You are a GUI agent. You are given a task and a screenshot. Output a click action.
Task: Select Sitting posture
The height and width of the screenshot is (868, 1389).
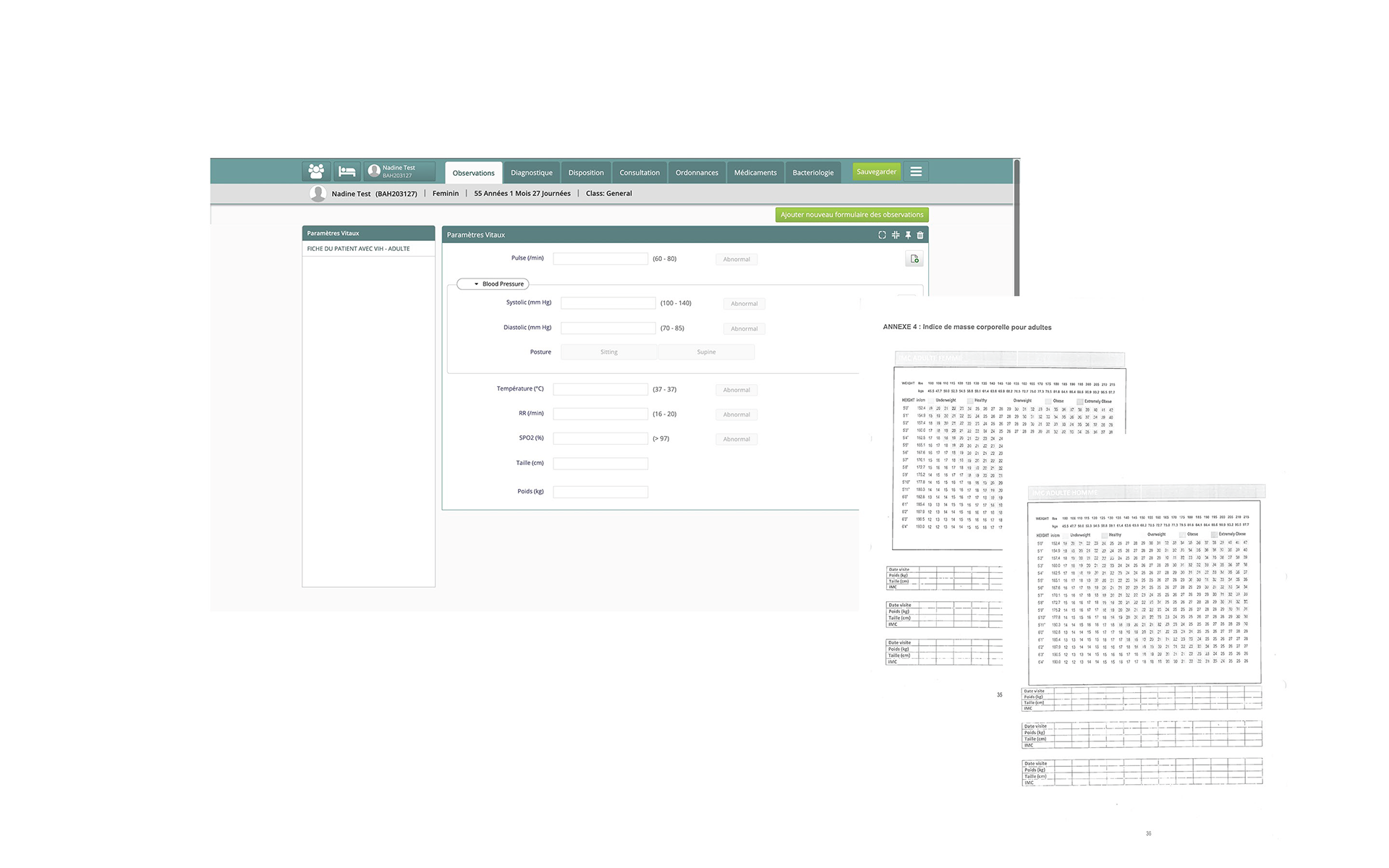(609, 352)
